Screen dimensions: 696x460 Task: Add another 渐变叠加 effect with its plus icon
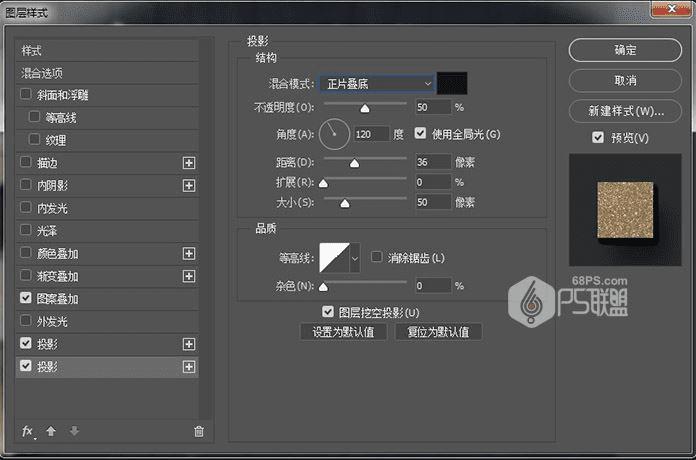(189, 276)
